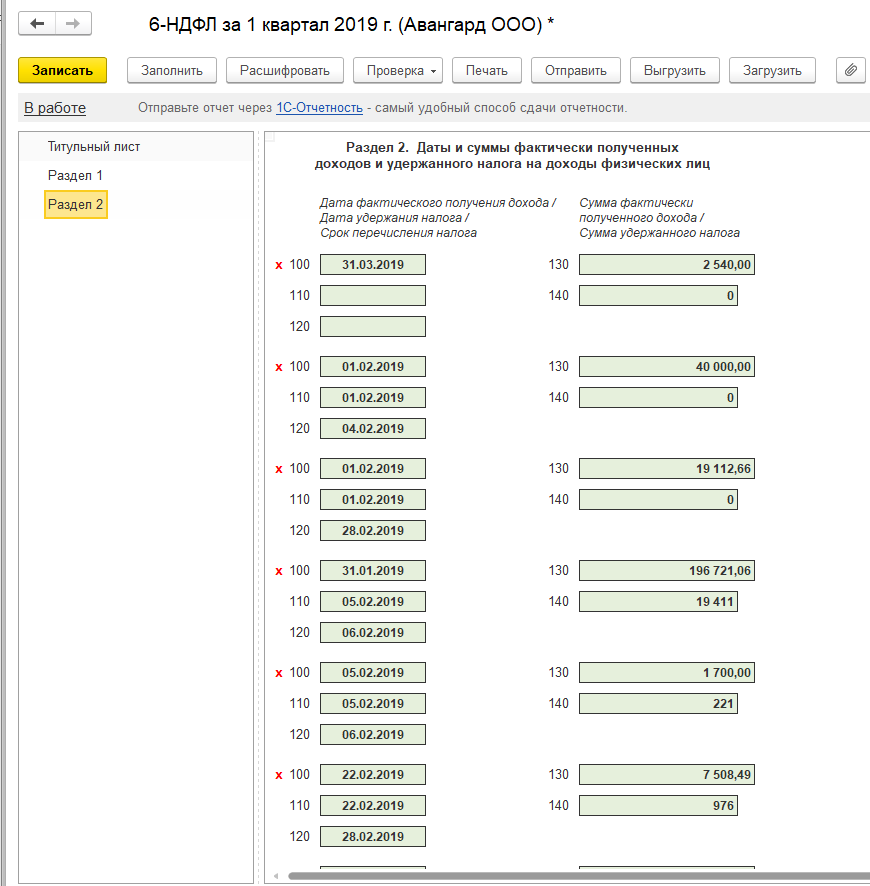Click the back navigation arrow
Screen dimensions: 870x886
pos(37,24)
